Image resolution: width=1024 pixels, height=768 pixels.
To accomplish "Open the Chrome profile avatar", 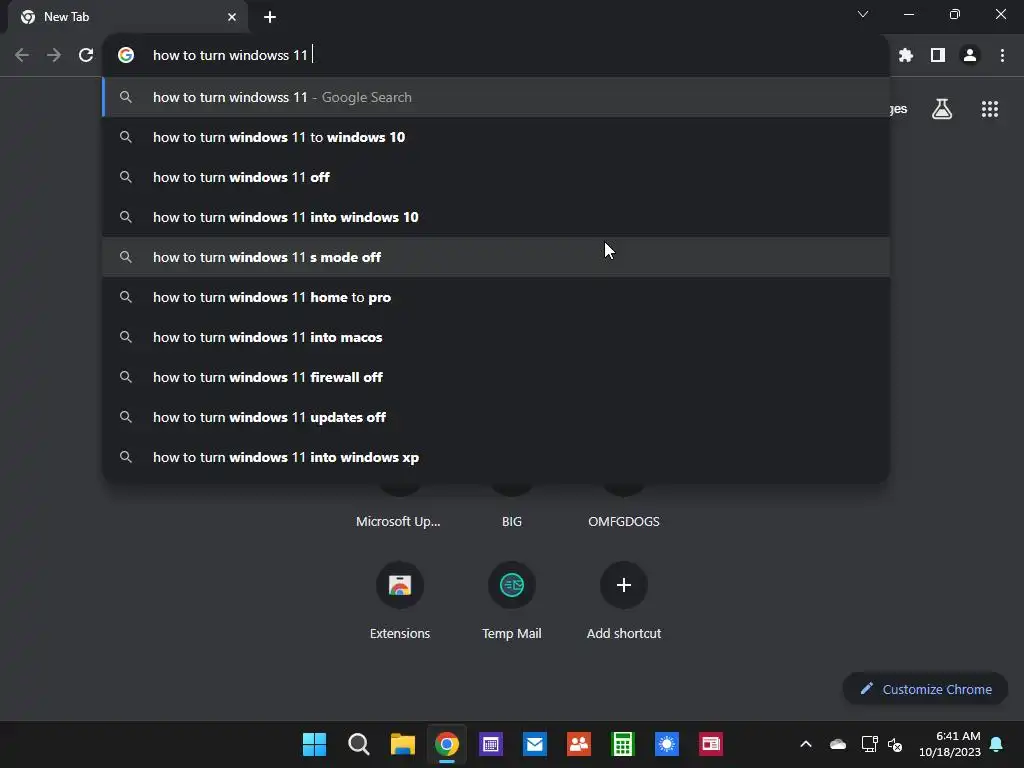I will (970, 56).
